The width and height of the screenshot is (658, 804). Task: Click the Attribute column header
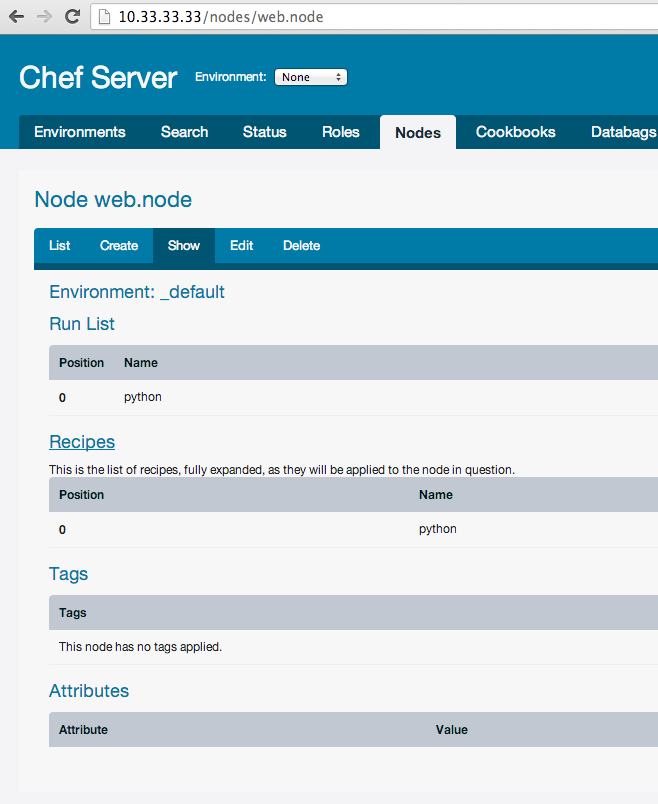click(x=83, y=730)
